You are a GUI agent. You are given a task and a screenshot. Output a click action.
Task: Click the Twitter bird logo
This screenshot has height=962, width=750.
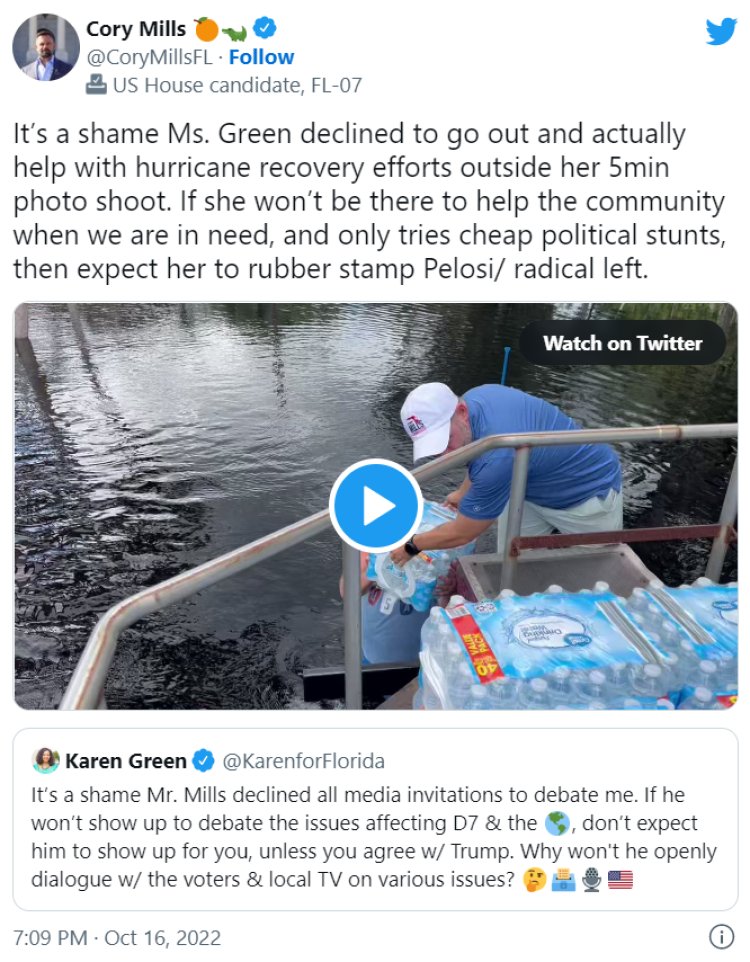[721, 31]
